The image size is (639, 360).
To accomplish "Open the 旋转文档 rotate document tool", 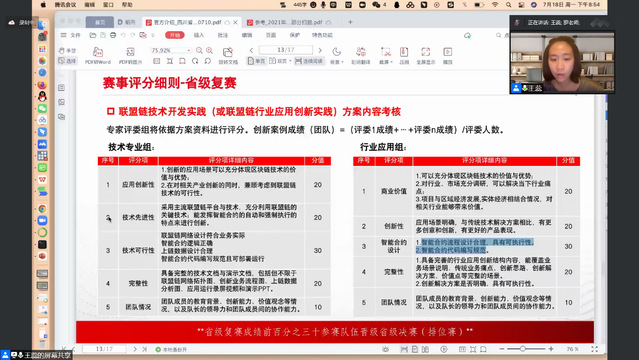I will 228,55.
